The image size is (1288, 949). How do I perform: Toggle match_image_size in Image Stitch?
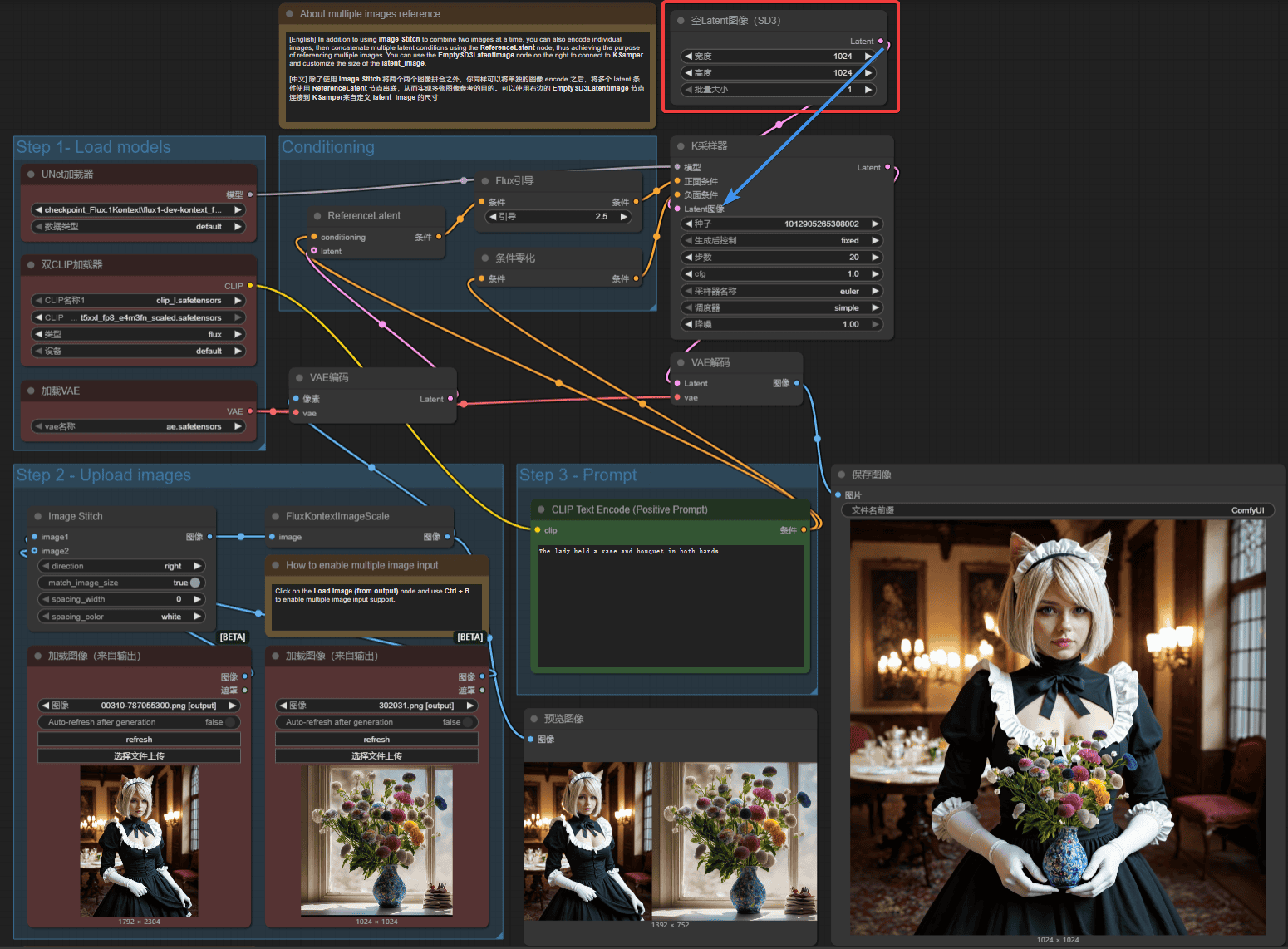194,583
